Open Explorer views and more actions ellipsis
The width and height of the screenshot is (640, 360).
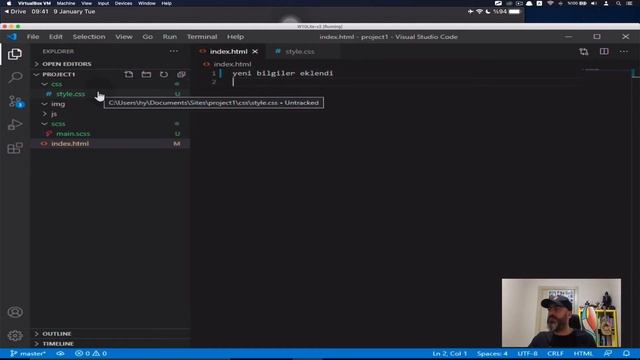[174, 51]
